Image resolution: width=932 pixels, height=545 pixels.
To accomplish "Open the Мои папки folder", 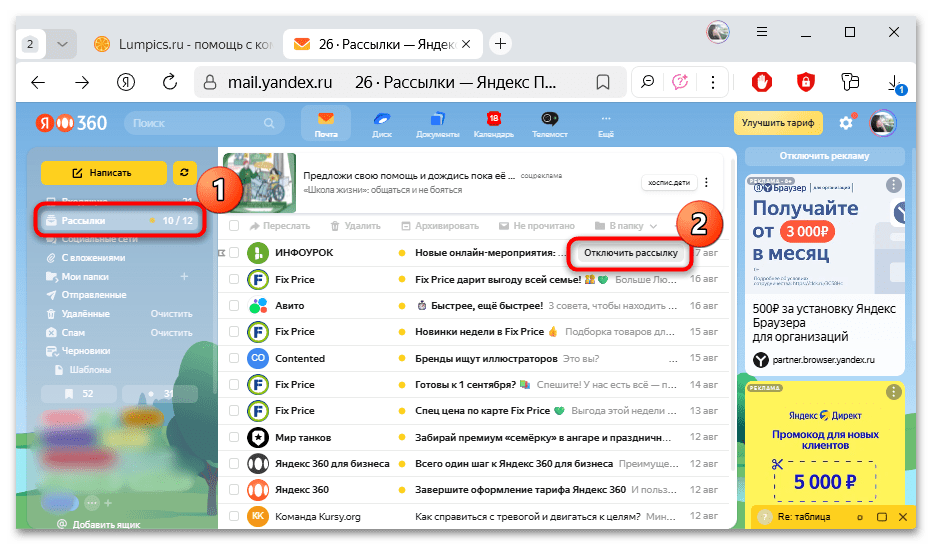I will [85, 276].
